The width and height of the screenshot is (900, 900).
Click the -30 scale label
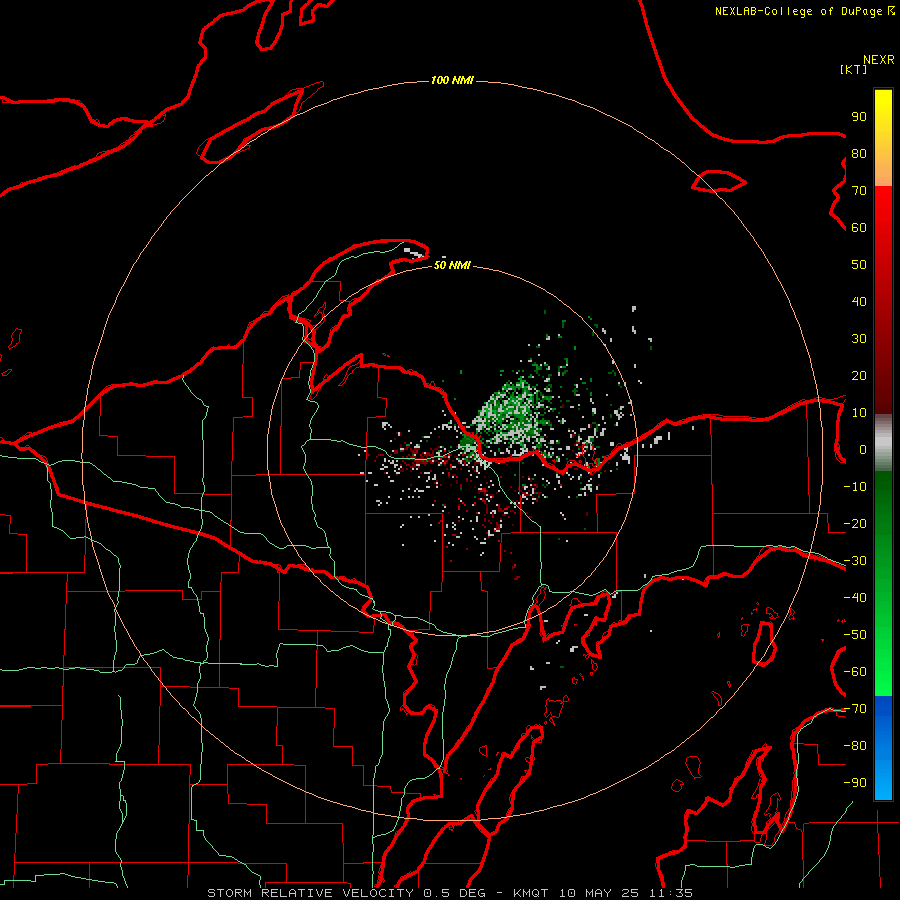855,561
